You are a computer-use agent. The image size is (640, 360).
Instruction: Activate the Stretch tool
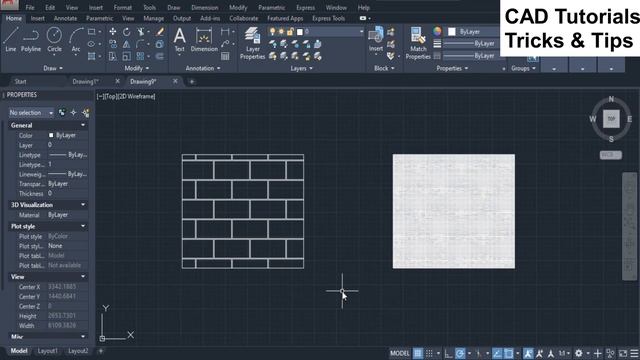(113, 56)
